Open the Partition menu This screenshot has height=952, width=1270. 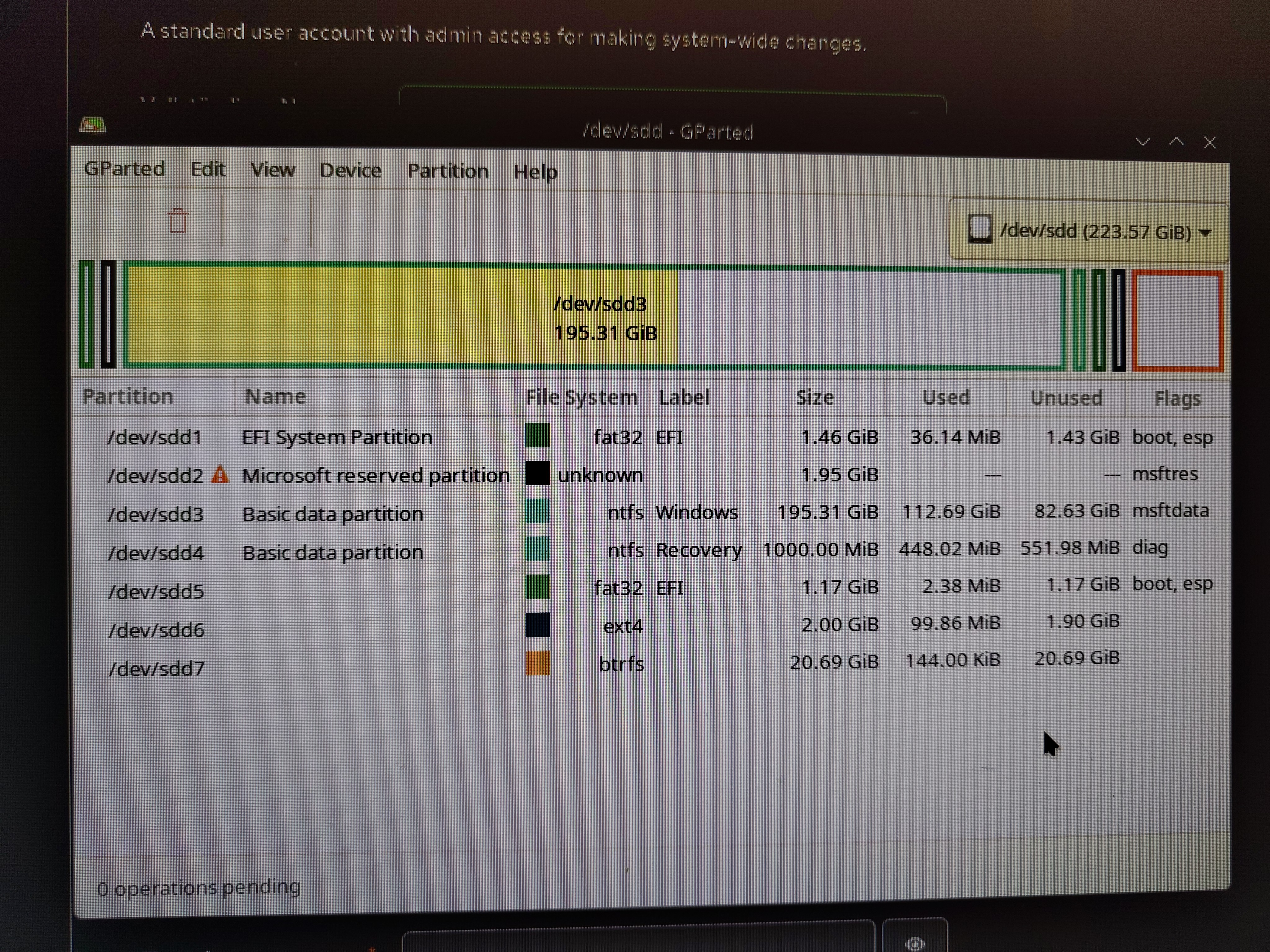448,171
